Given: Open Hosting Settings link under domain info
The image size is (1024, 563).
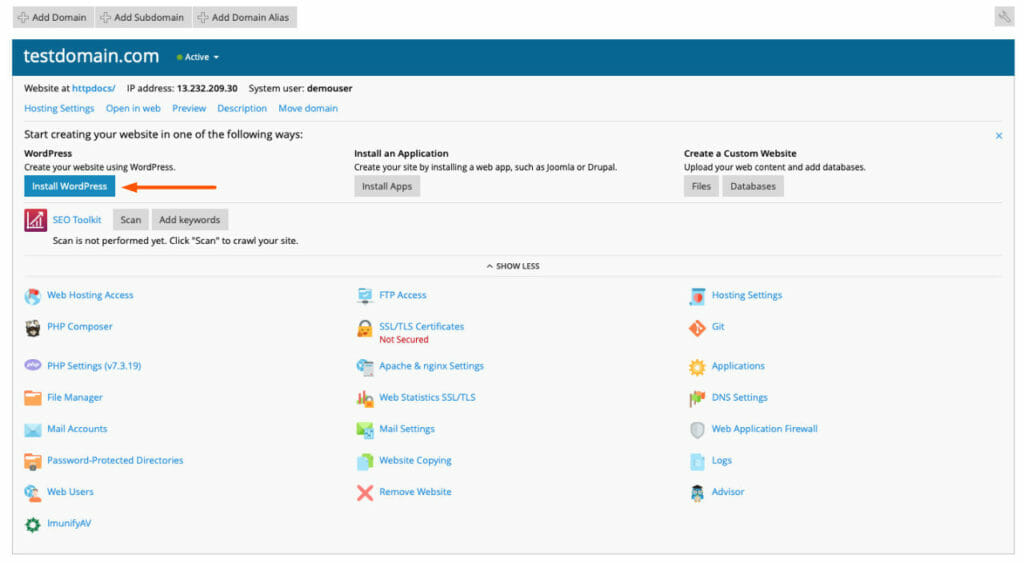Looking at the screenshot, I should pos(59,108).
